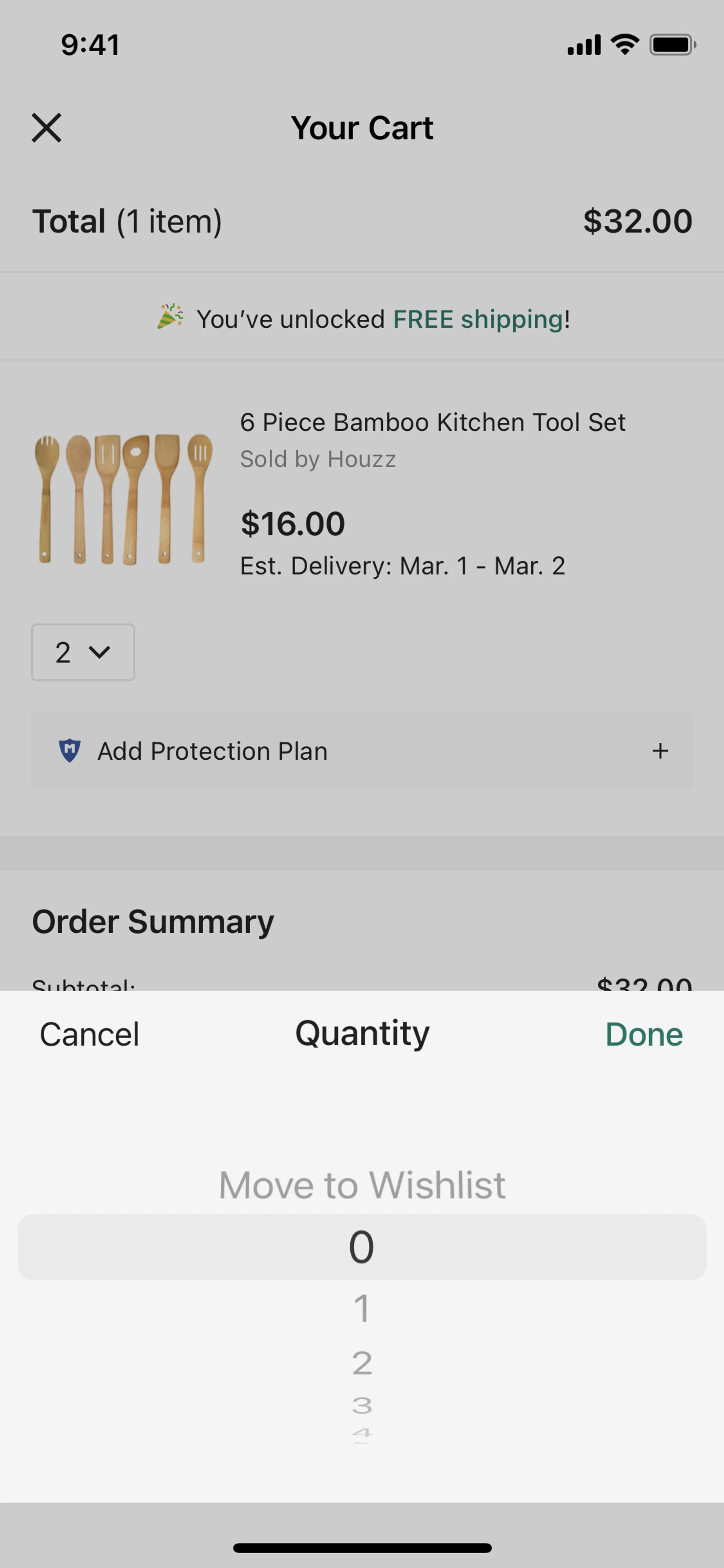Image resolution: width=724 pixels, height=1568 pixels.
Task: Expand the Add Protection Plan row
Action: [x=660, y=751]
